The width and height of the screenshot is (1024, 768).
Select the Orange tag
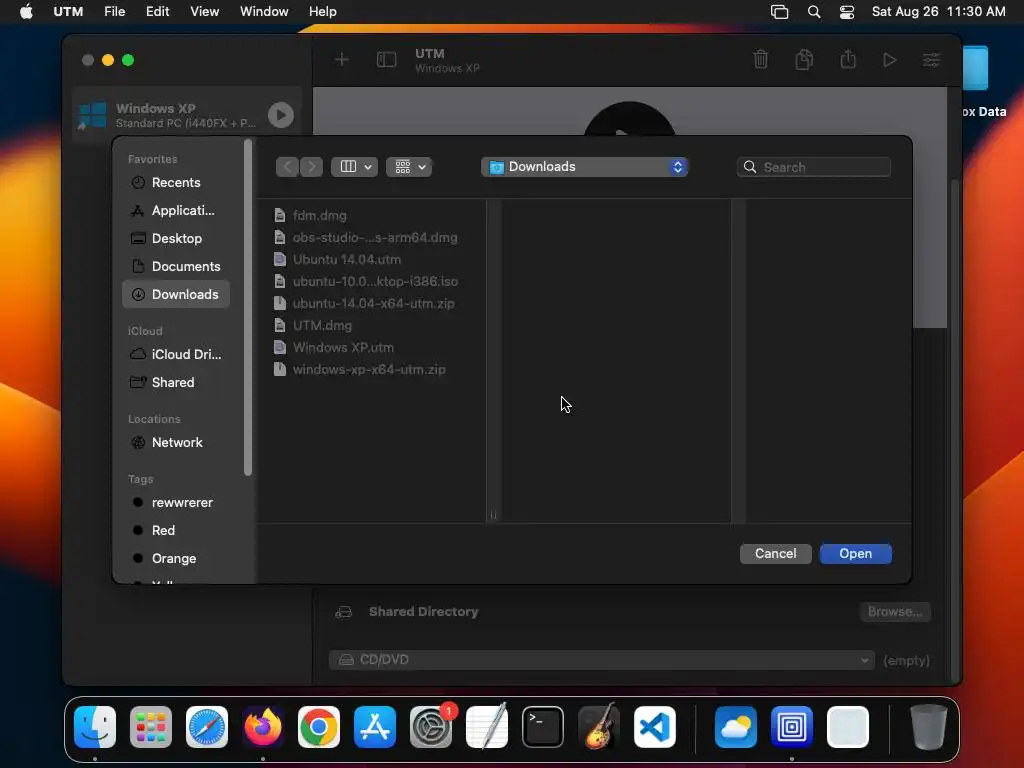tap(176, 559)
